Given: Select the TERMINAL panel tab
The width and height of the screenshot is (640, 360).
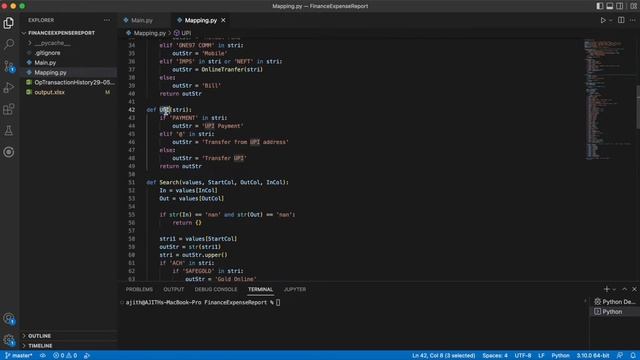Looking at the screenshot, I should 260,289.
